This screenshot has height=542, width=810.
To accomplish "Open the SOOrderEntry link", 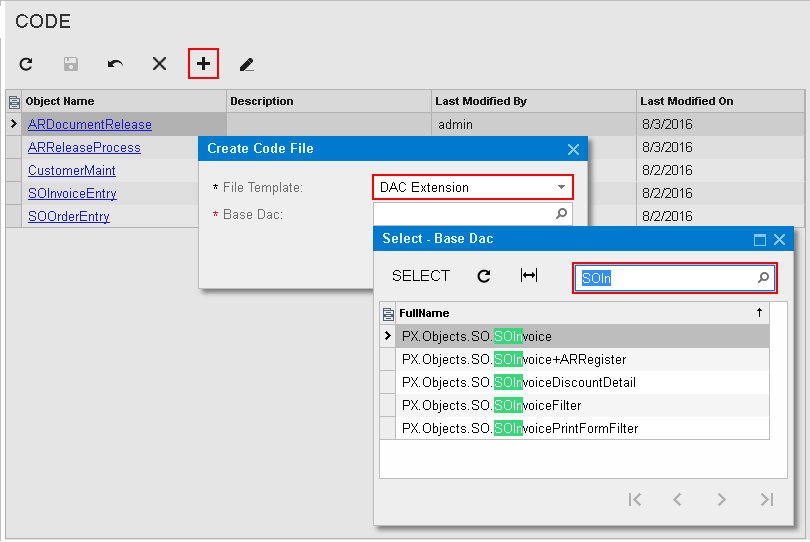I will click(x=69, y=216).
